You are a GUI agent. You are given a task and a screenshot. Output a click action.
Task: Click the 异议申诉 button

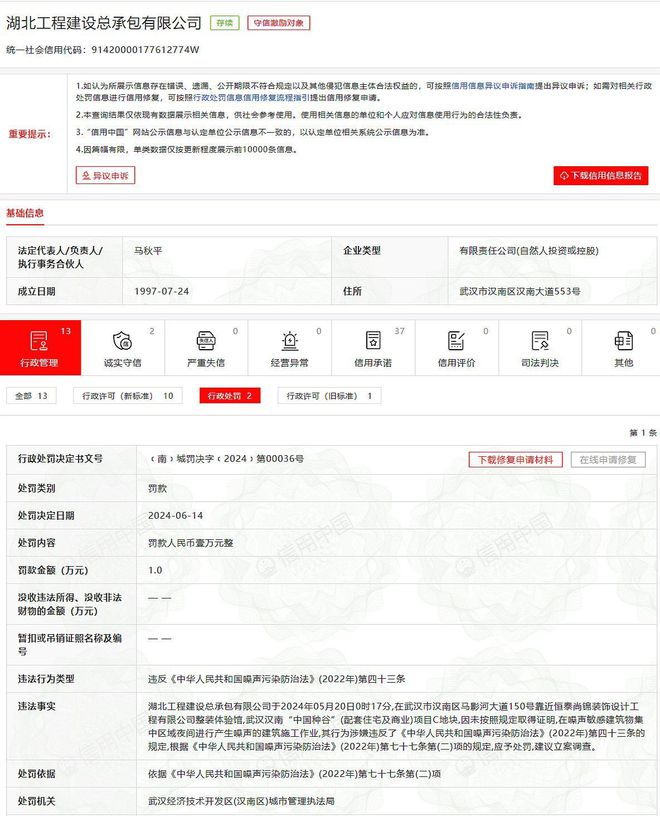coord(105,175)
